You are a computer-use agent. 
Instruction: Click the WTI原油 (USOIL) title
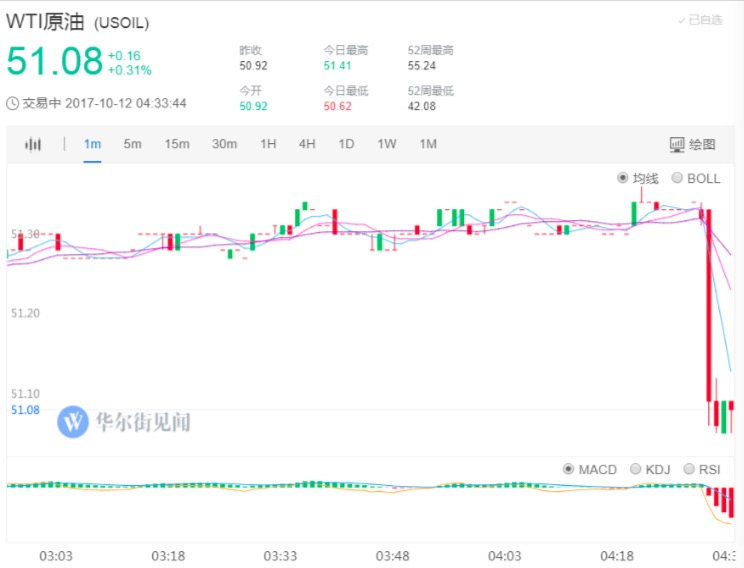78,22
